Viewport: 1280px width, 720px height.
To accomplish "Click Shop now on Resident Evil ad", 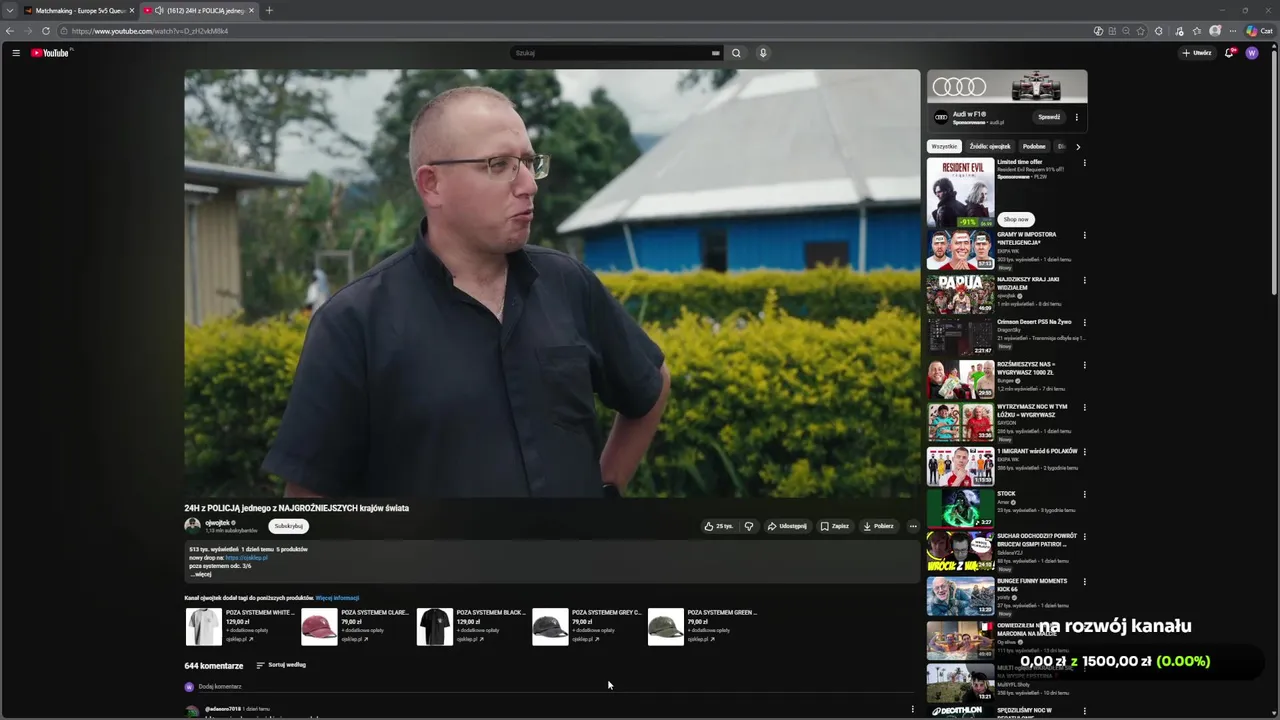I will click(1016, 219).
